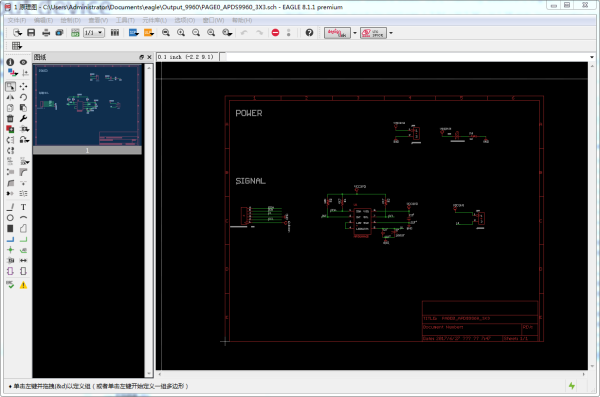Run the ERC check tool
The height and width of the screenshot is (397, 600).
(10, 285)
